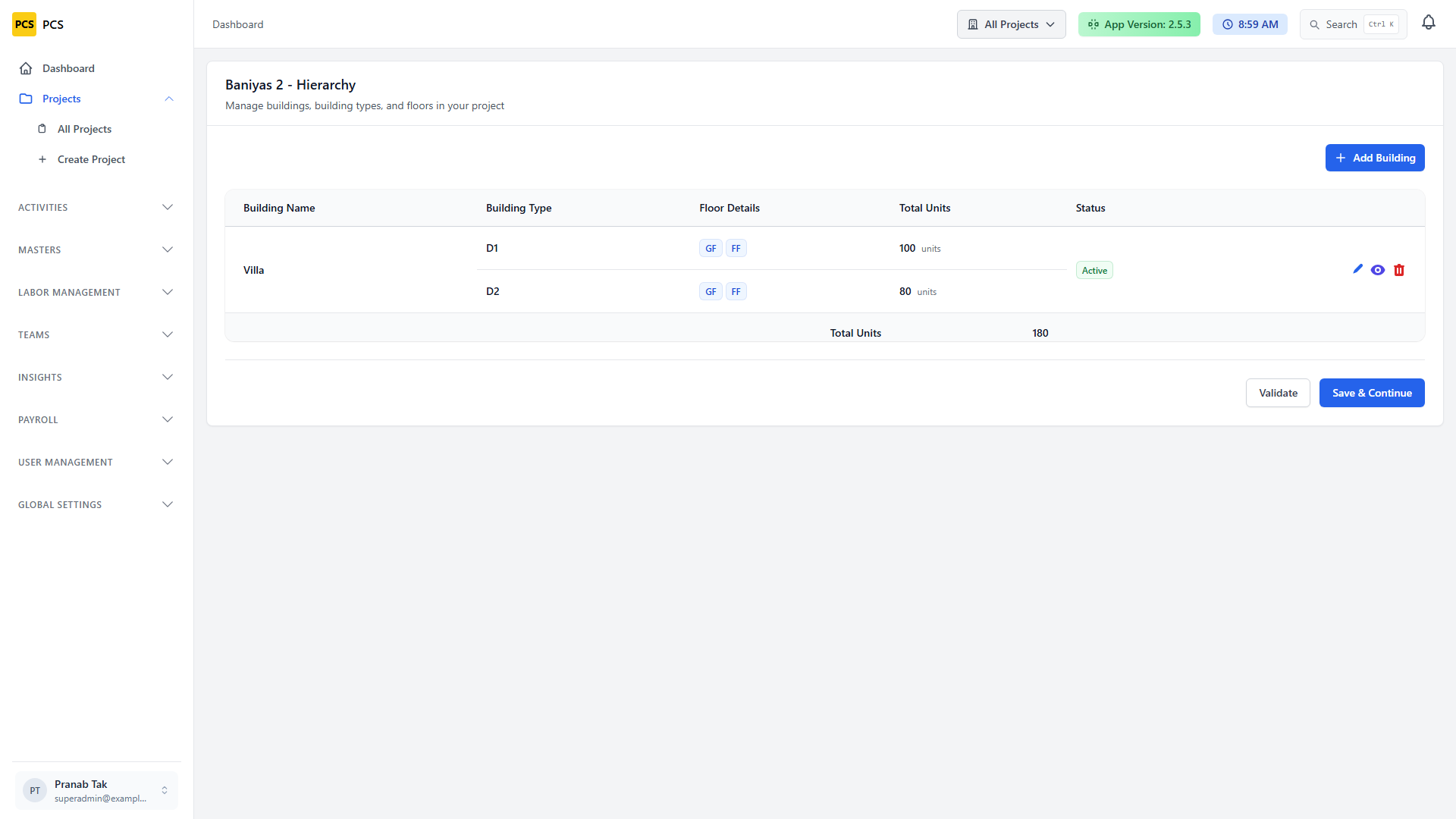Expand the USER MANAGEMENT section
1456x819 pixels.
pos(96,463)
